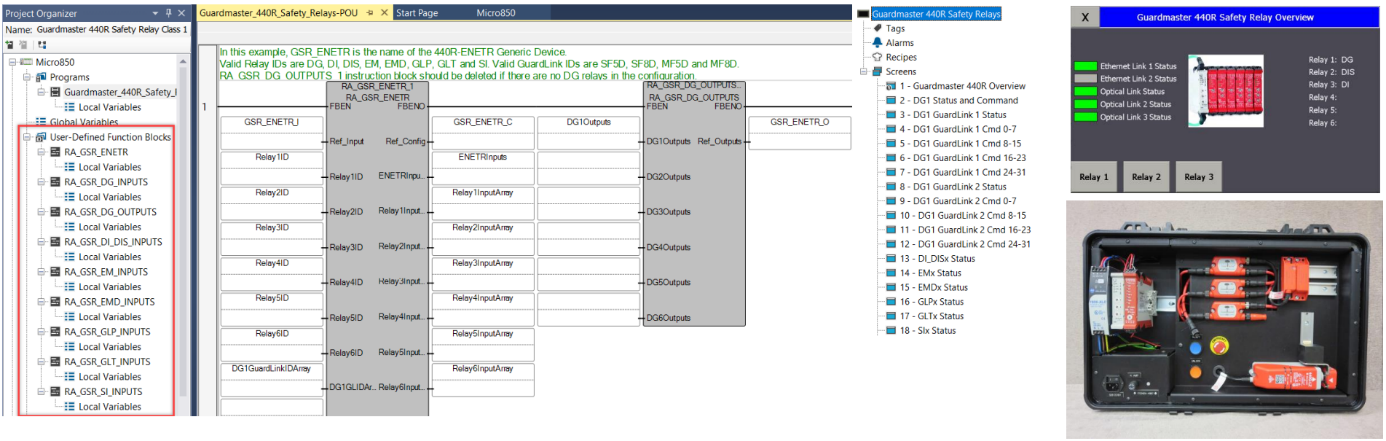Viewport: 1386px width, 441px height.
Task: Click the RA_GSR_ENETR function block icon
Action: pos(55,152)
